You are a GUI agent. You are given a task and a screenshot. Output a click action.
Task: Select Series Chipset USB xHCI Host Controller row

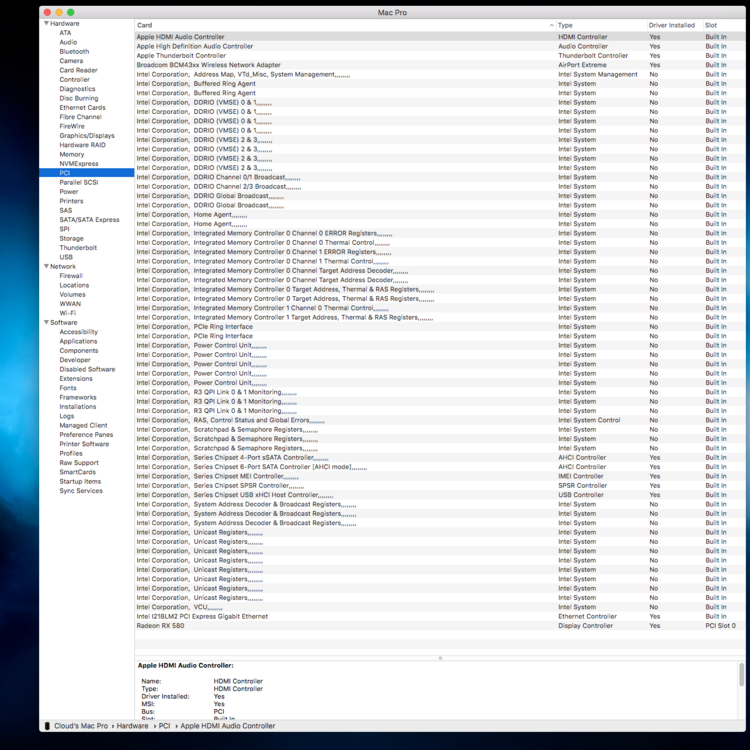(440, 495)
